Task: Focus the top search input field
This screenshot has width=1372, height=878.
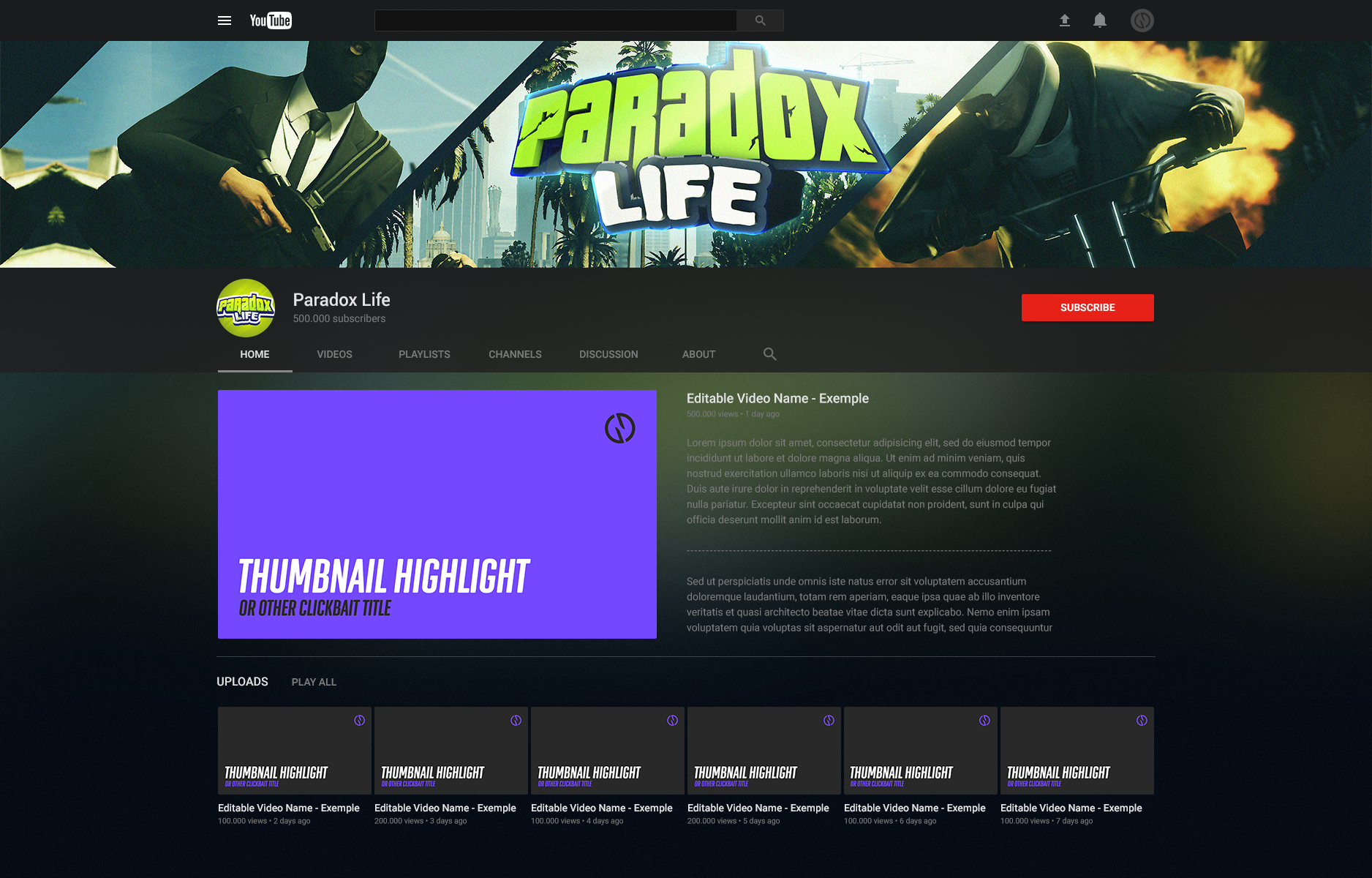Action: click(x=556, y=20)
